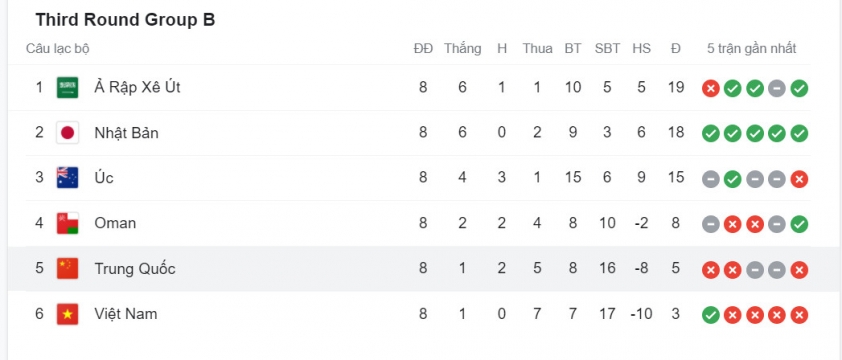Select the Trung Quốc team row name

(135, 268)
